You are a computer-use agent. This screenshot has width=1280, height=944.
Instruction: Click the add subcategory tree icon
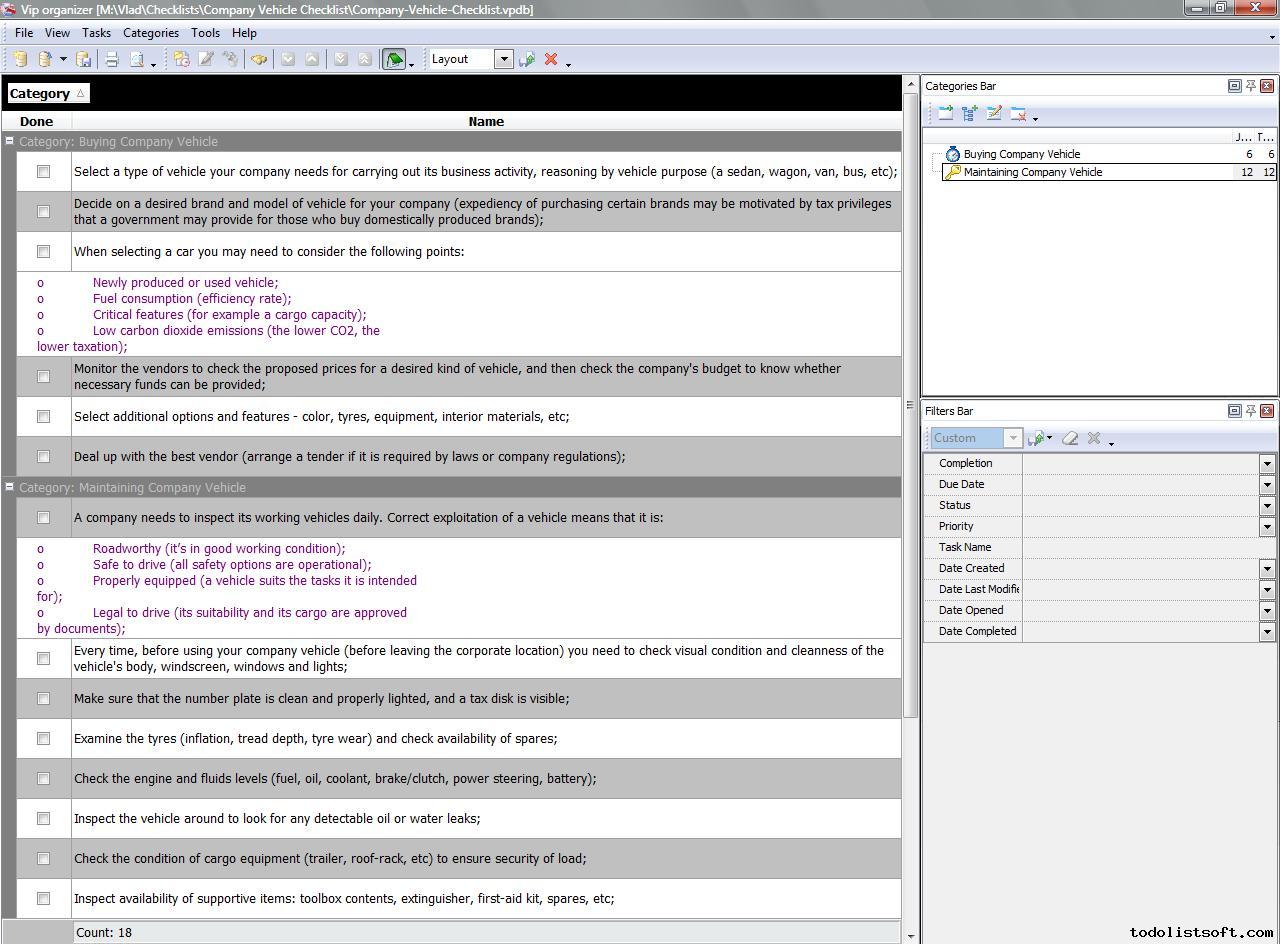coord(969,114)
